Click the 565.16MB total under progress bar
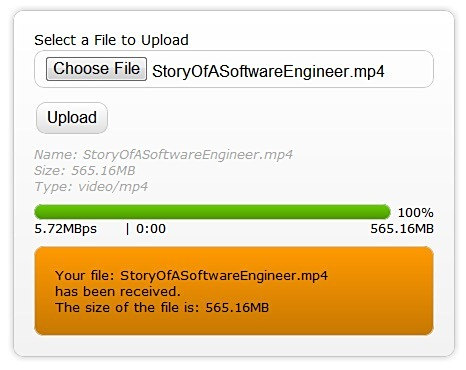466x370 pixels. click(x=402, y=229)
